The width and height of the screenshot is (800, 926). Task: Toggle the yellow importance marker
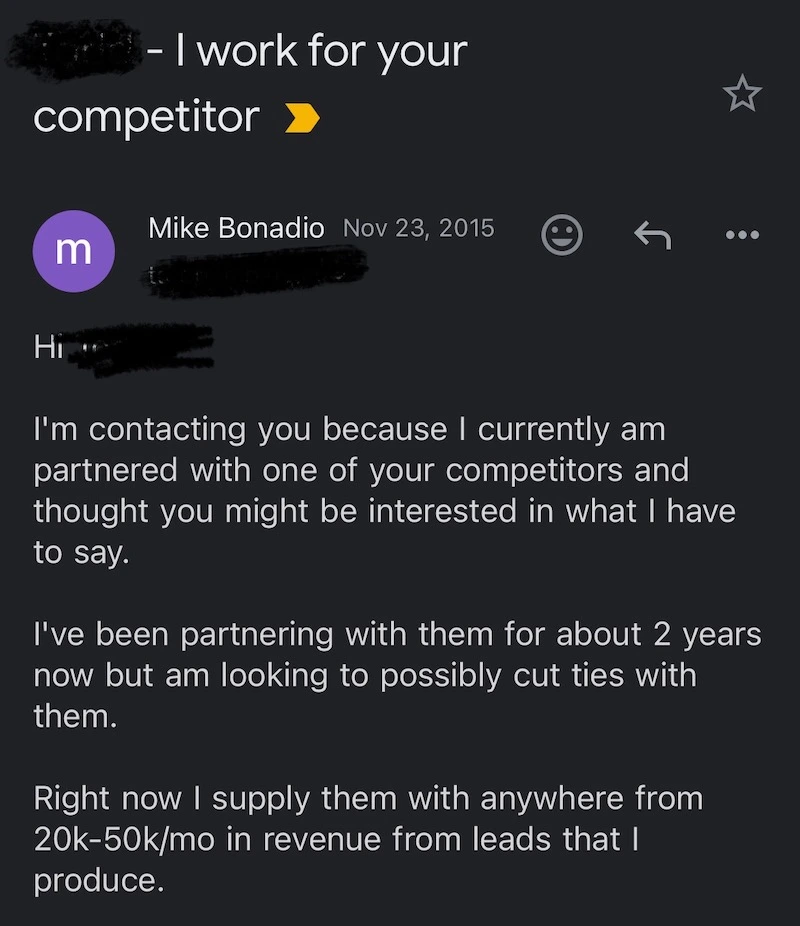coord(302,119)
